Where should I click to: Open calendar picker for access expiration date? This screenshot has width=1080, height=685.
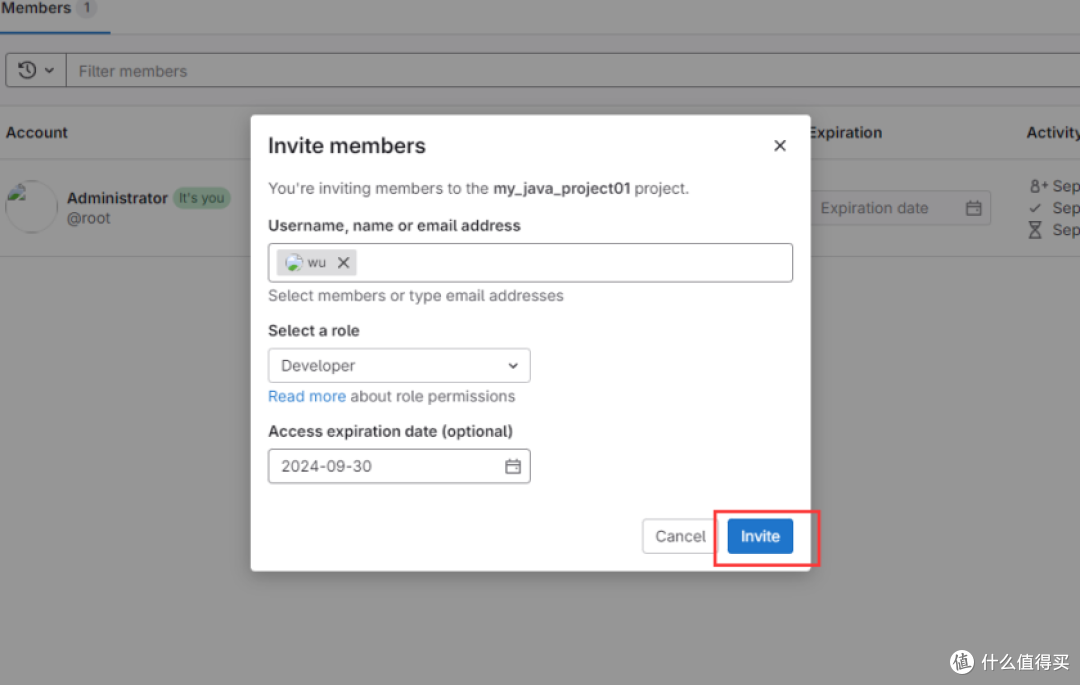click(x=512, y=467)
